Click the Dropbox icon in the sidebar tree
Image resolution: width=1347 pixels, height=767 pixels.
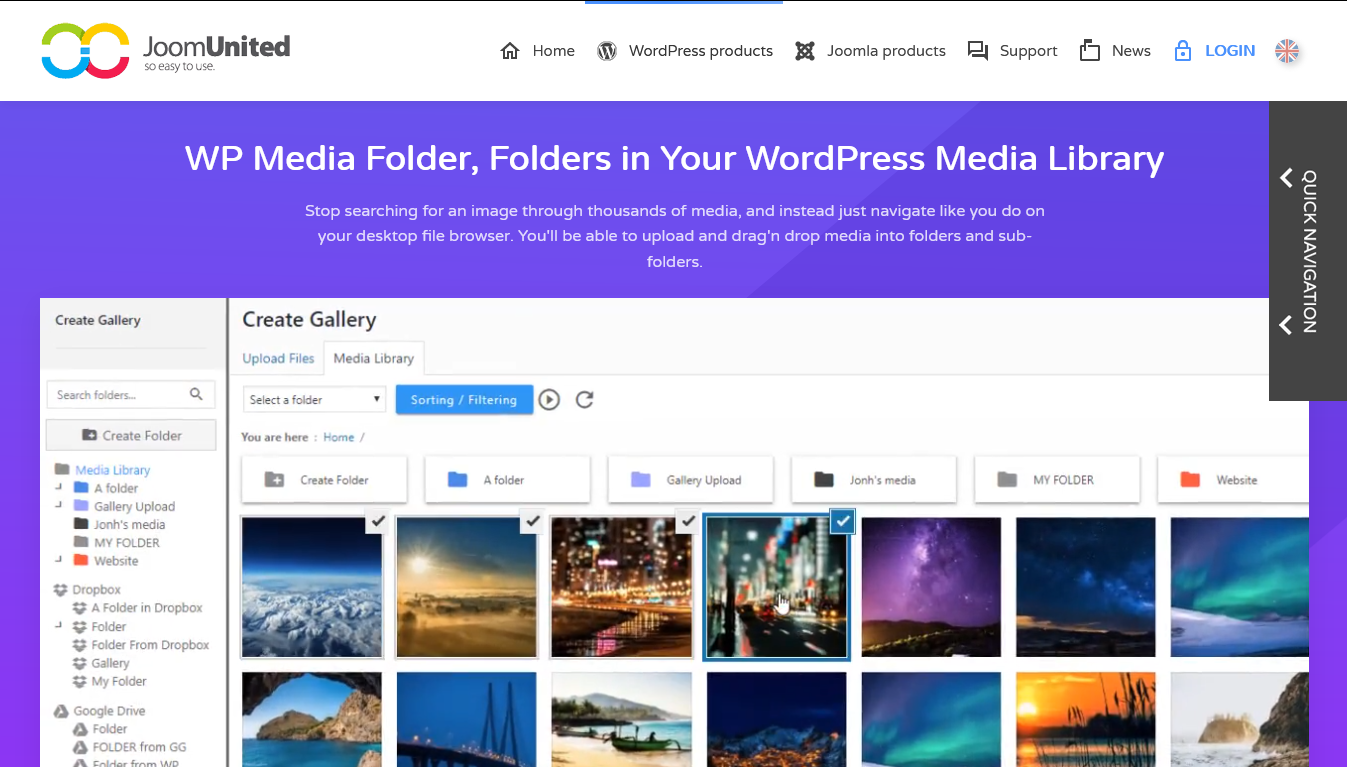coord(61,590)
